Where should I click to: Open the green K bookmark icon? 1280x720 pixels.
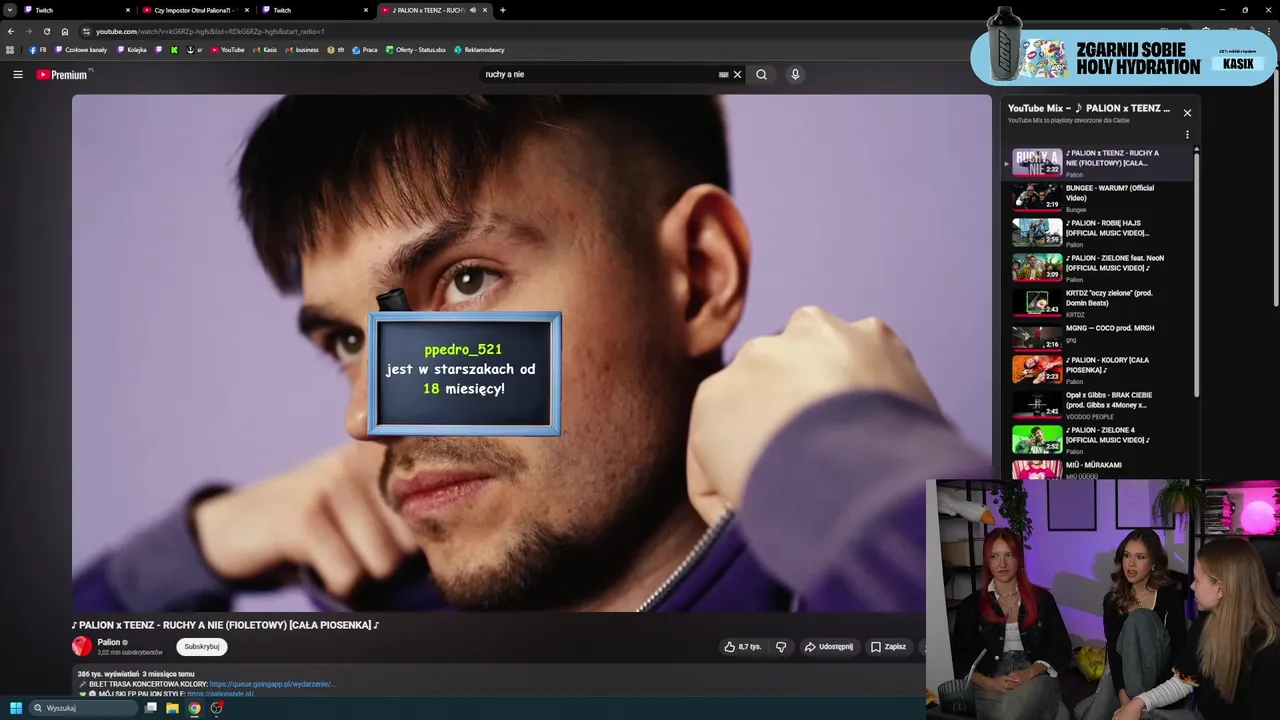174,50
